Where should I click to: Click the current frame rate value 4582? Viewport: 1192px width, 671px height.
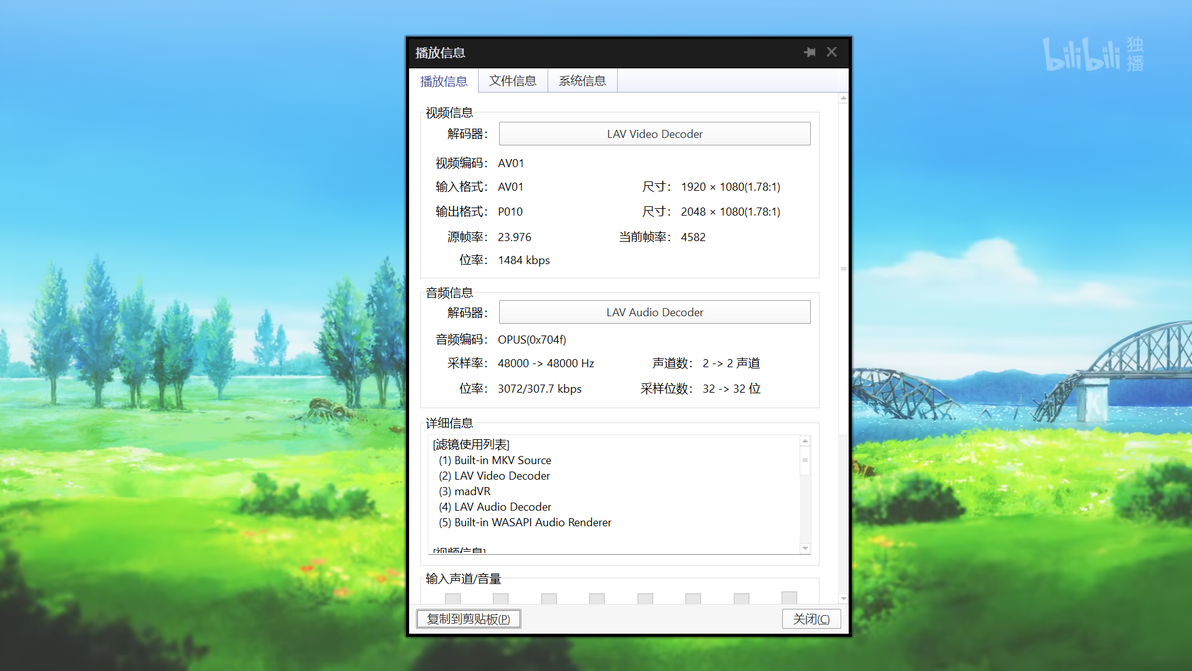(x=693, y=237)
